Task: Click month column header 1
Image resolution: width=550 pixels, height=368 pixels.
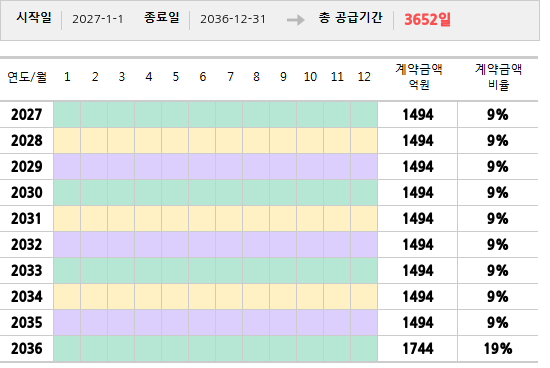Action: coord(67,77)
